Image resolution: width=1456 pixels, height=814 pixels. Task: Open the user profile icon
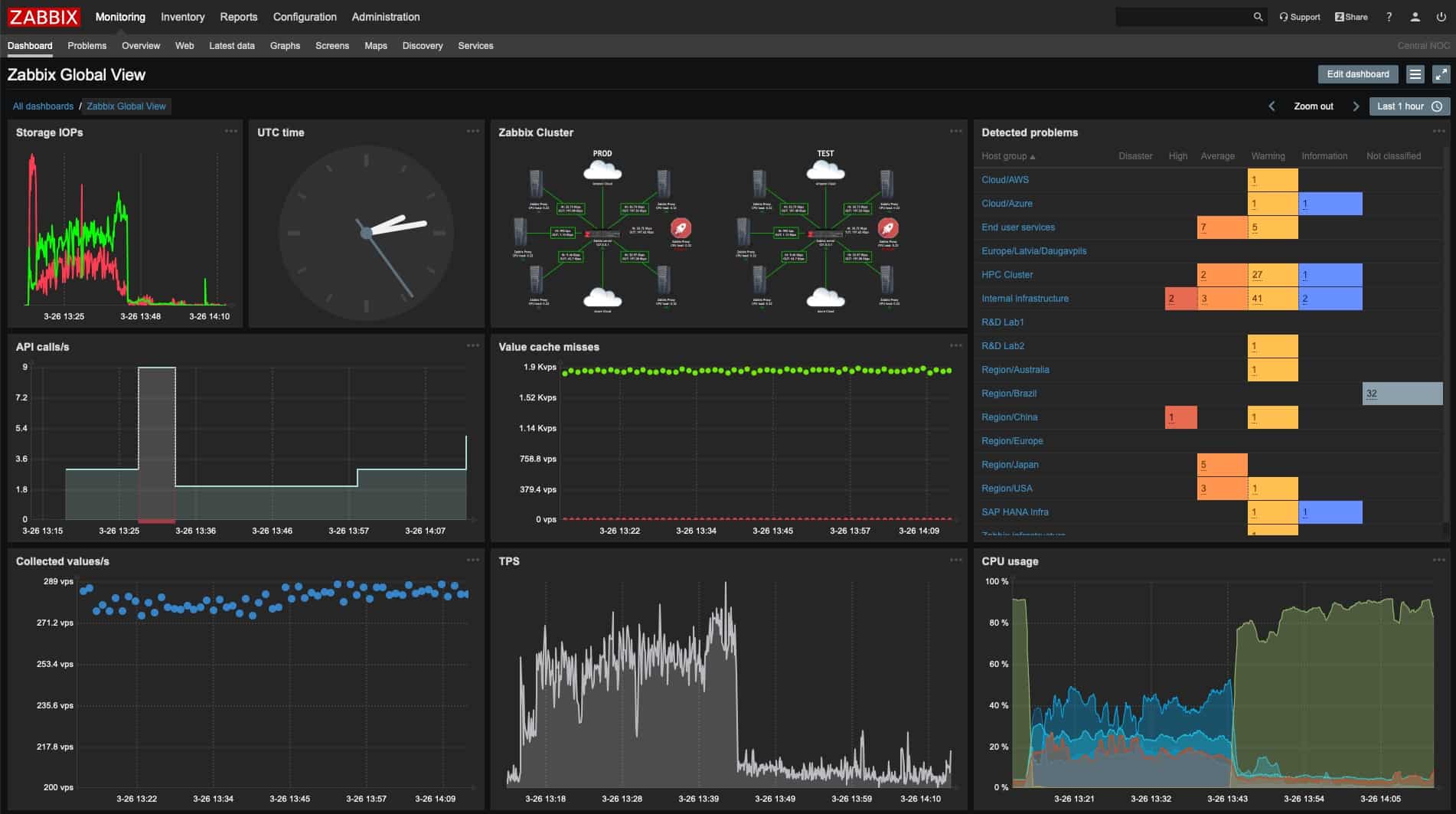click(1415, 17)
